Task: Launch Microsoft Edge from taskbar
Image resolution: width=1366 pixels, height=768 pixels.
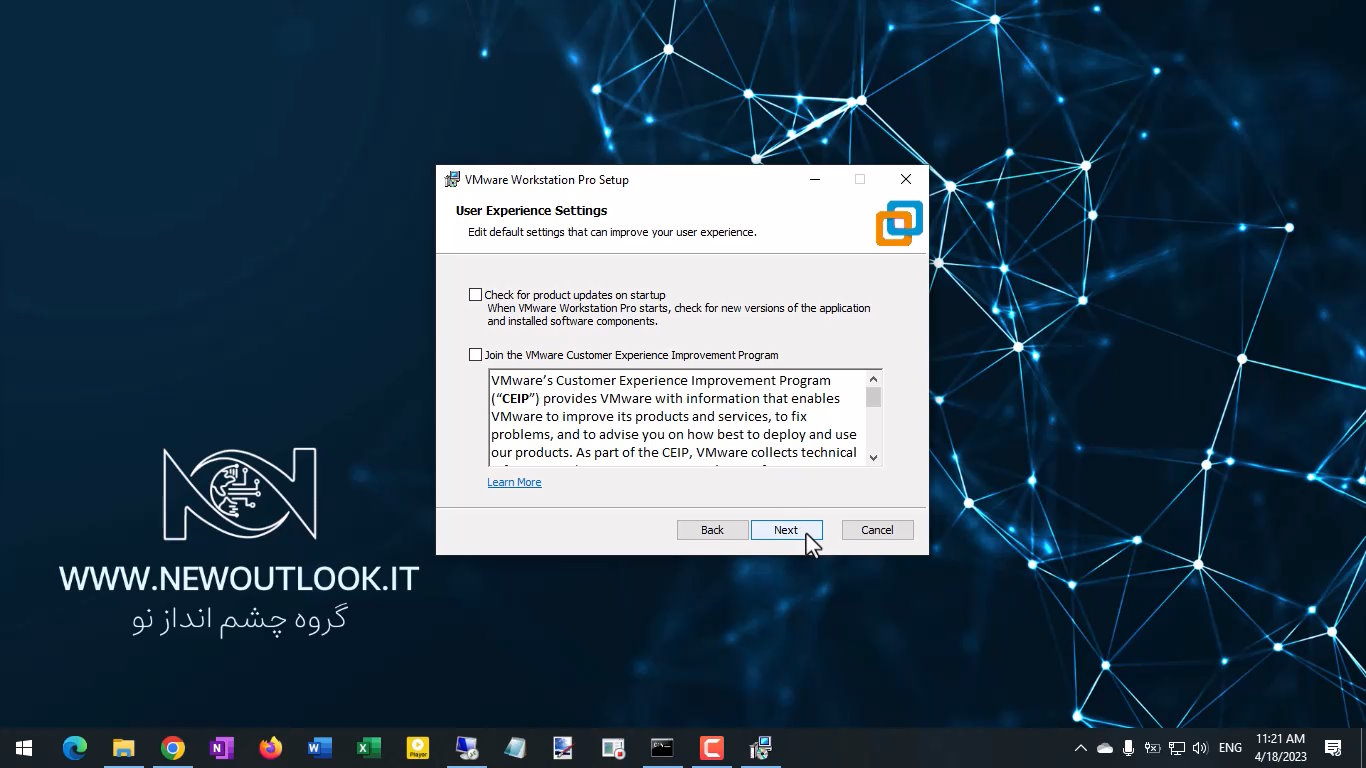Action: tap(75, 748)
